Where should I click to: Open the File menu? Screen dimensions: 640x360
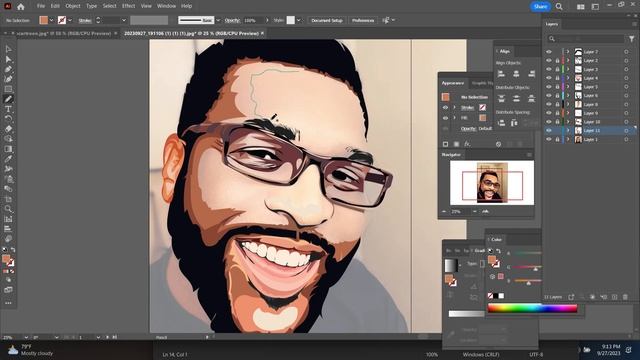(x=41, y=6)
